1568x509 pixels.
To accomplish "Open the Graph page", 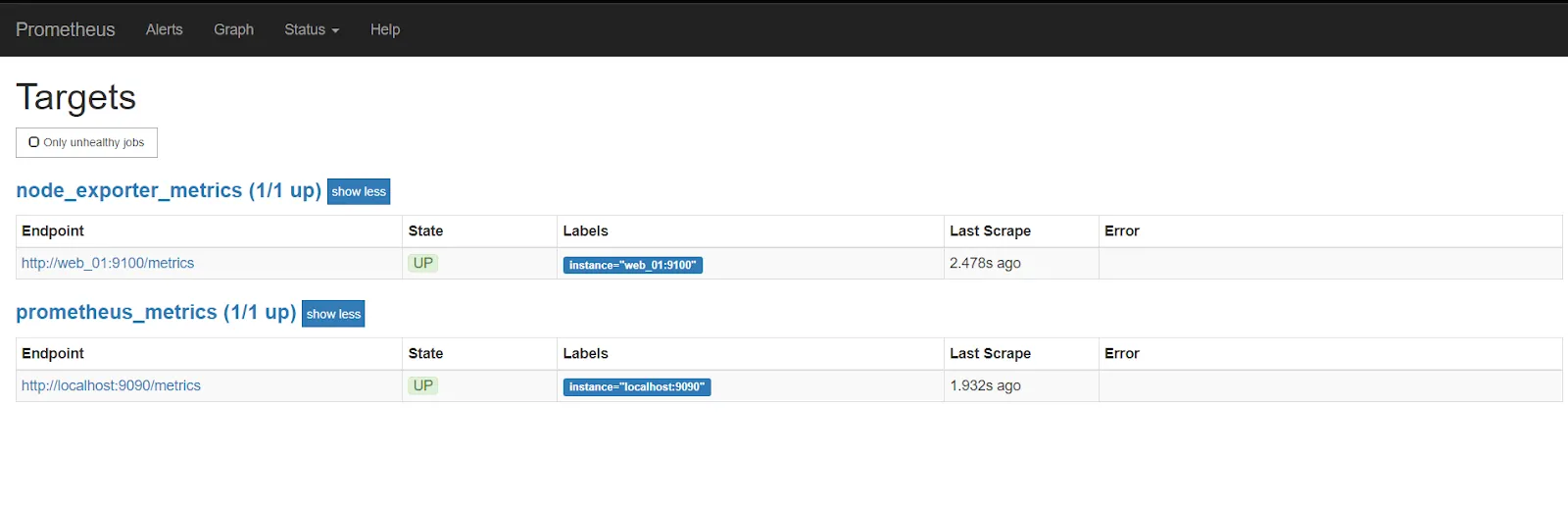I will pos(234,29).
